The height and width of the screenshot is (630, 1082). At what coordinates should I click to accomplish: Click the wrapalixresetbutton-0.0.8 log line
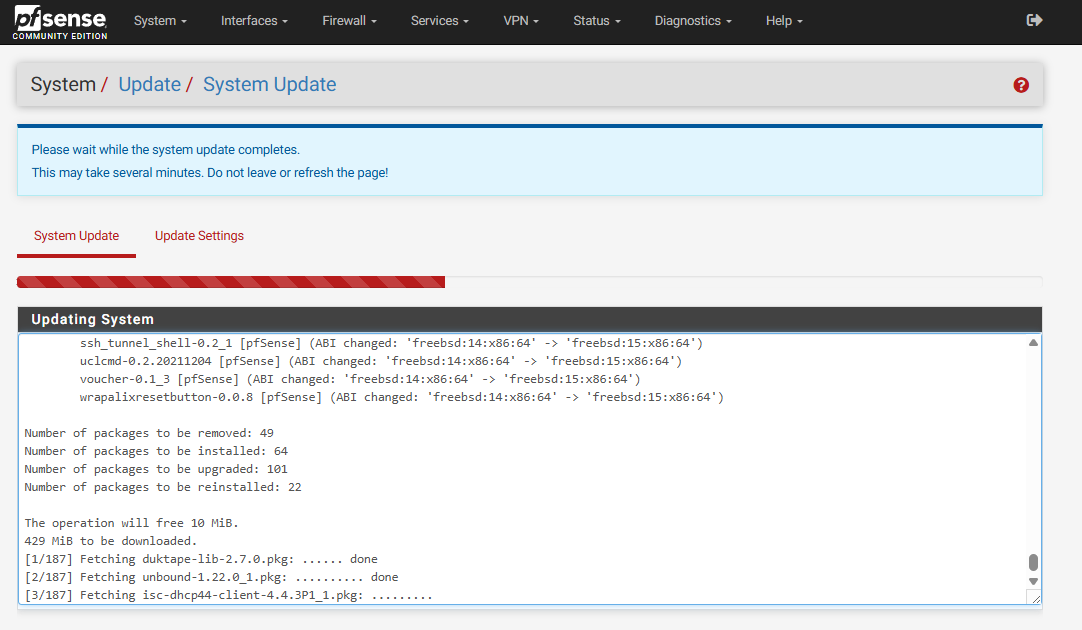click(x=402, y=397)
